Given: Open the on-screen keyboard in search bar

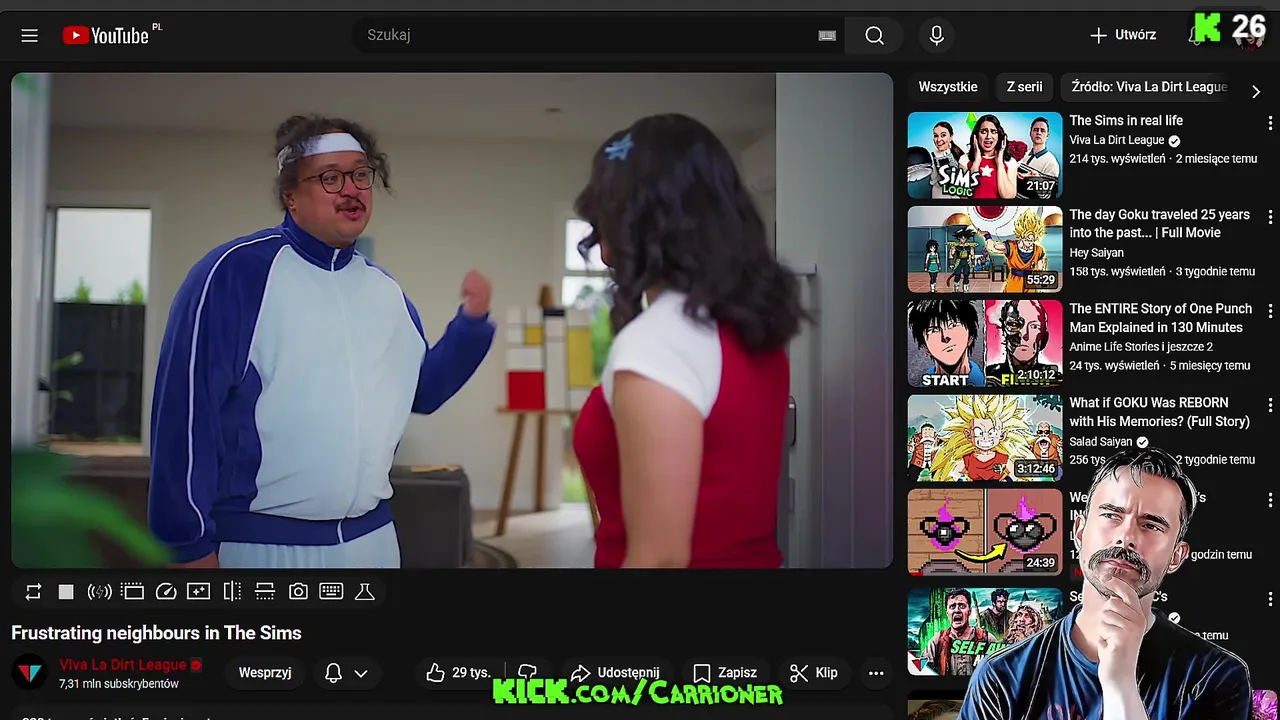Looking at the screenshot, I should pyautogui.click(x=827, y=35).
